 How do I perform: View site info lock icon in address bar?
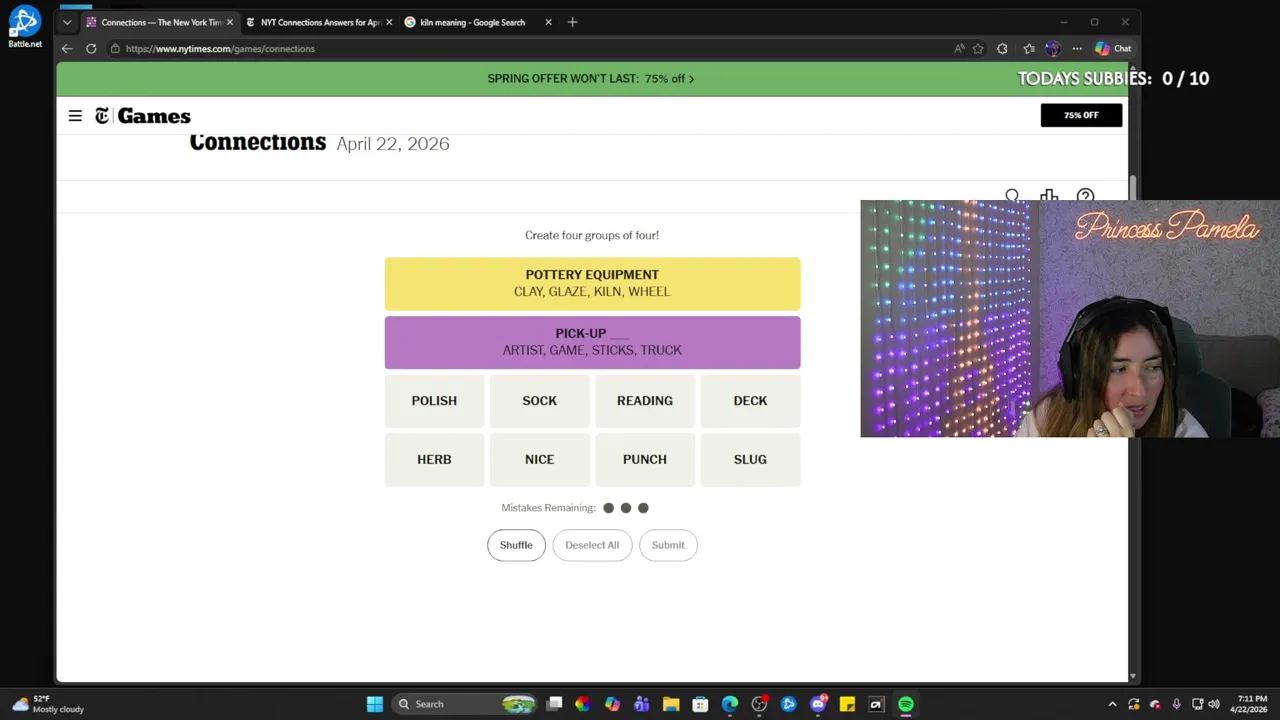click(116, 48)
